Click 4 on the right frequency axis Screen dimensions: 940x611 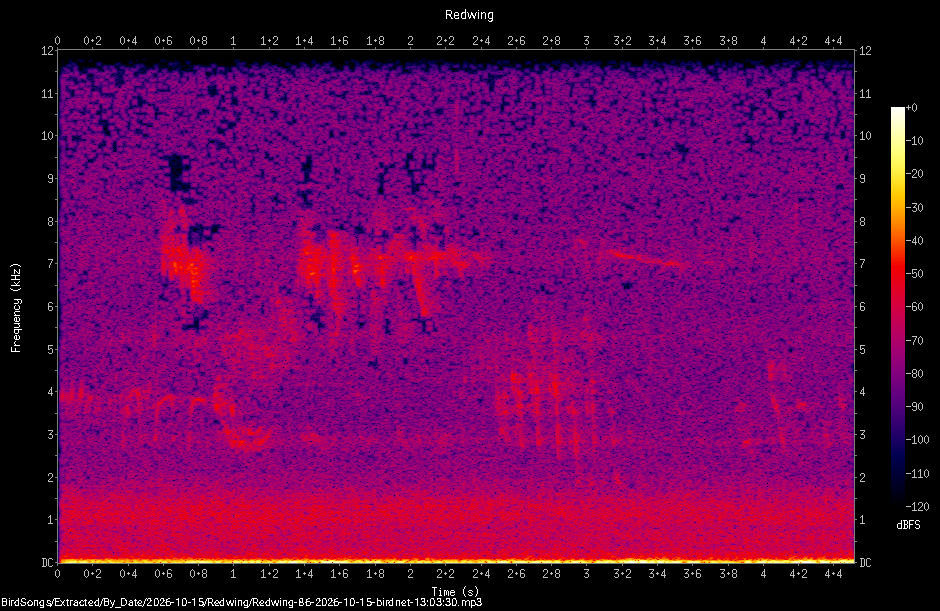click(863, 392)
